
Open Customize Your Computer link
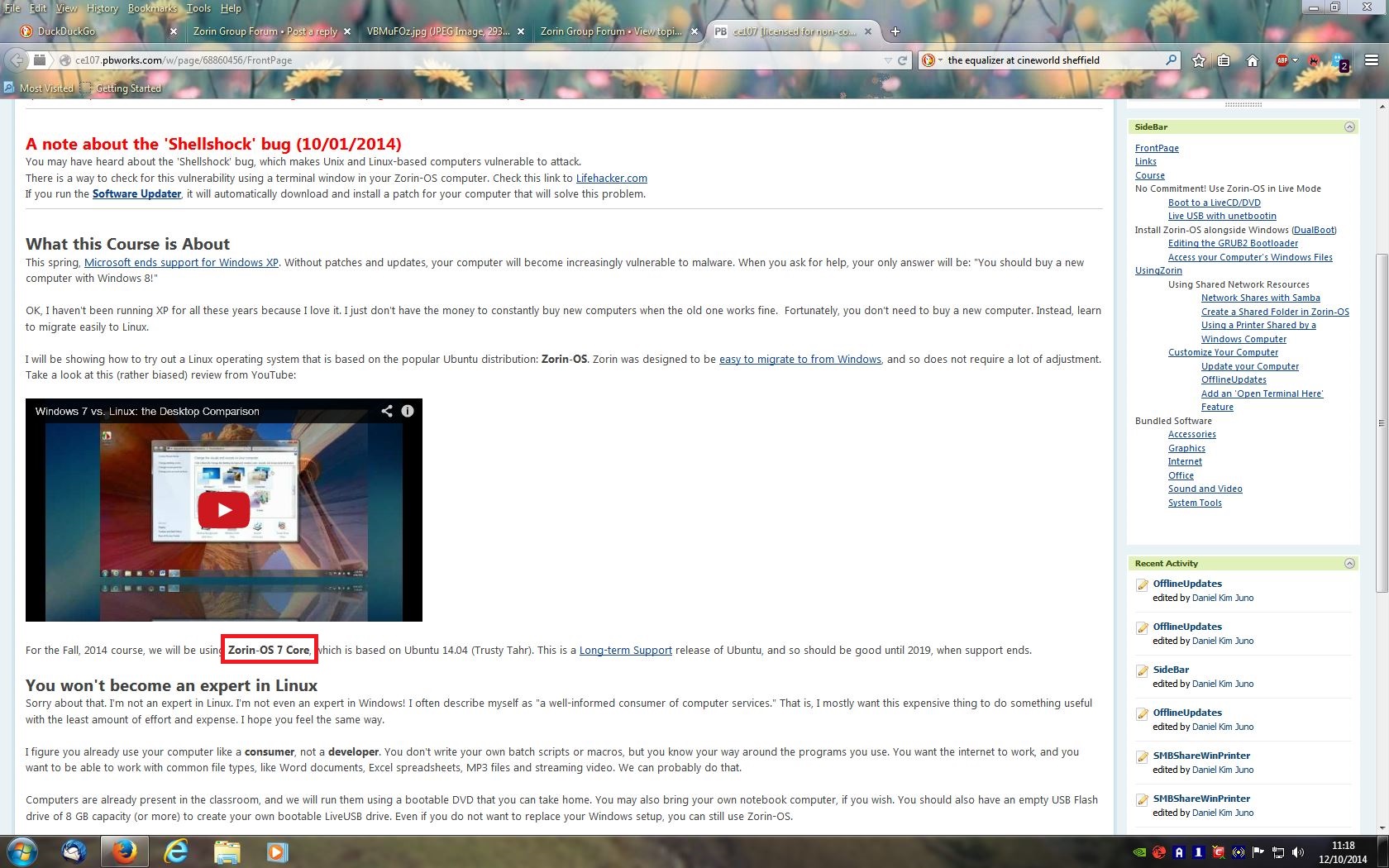pyautogui.click(x=1223, y=353)
